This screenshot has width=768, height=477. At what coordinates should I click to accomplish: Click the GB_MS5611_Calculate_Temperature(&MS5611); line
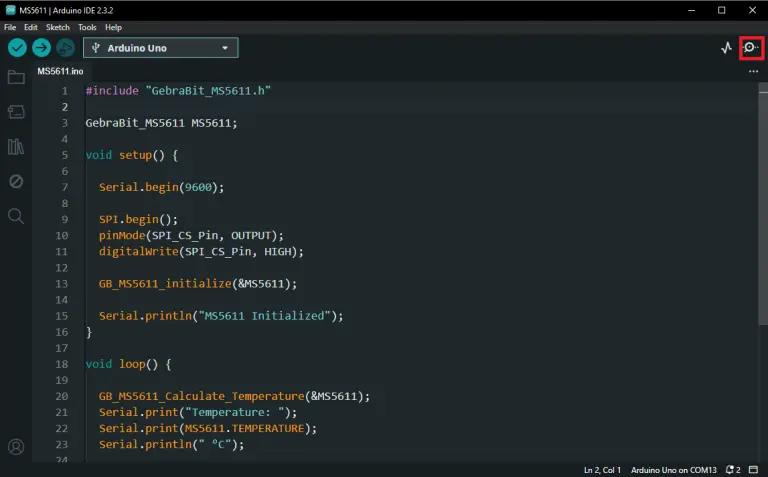pos(234,396)
